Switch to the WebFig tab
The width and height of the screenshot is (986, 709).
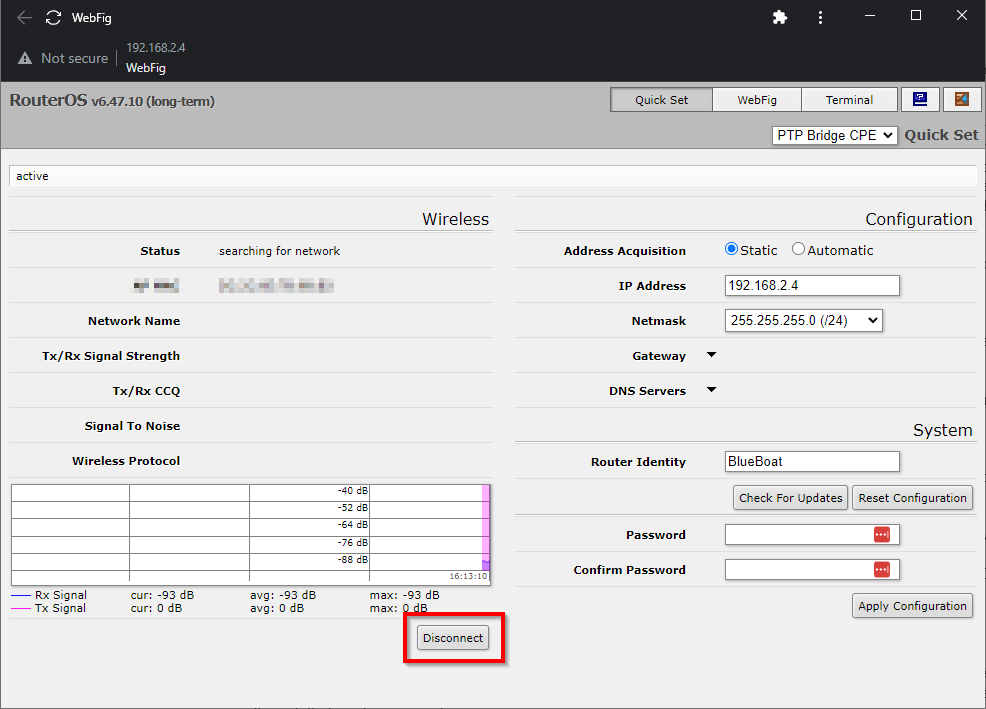[757, 100]
